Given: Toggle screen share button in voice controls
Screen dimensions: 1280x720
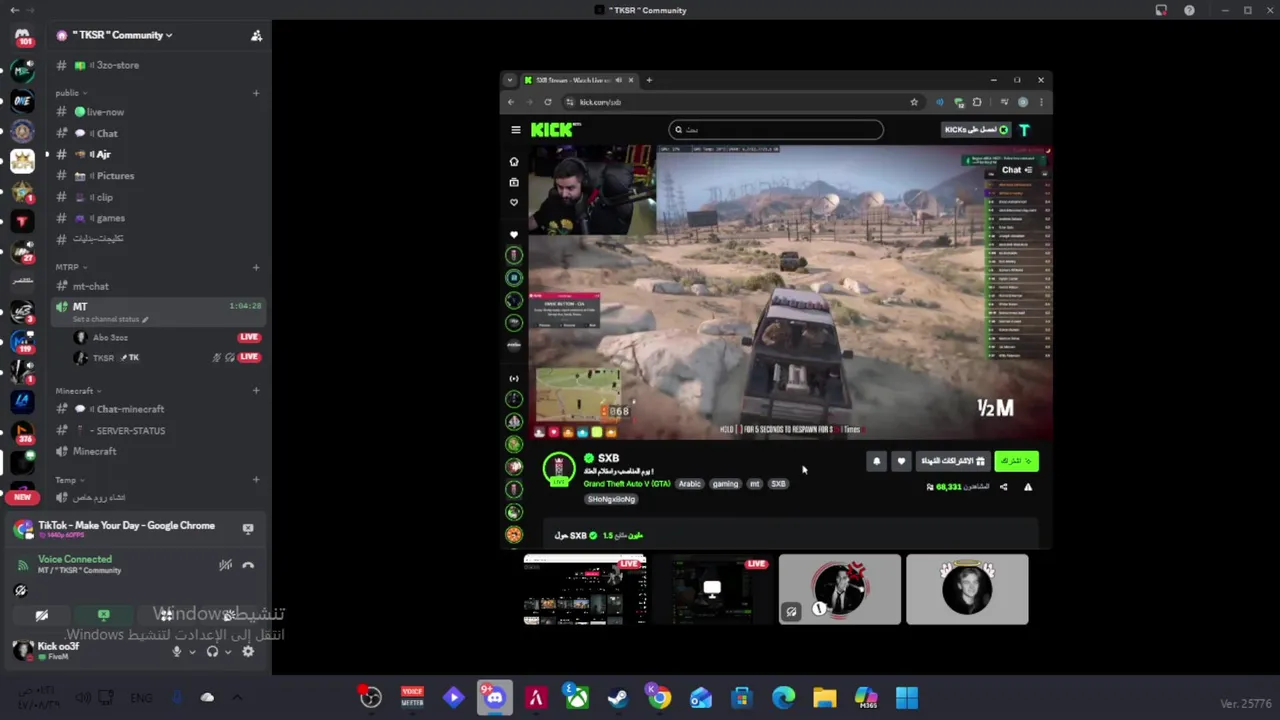Looking at the screenshot, I should (104, 615).
